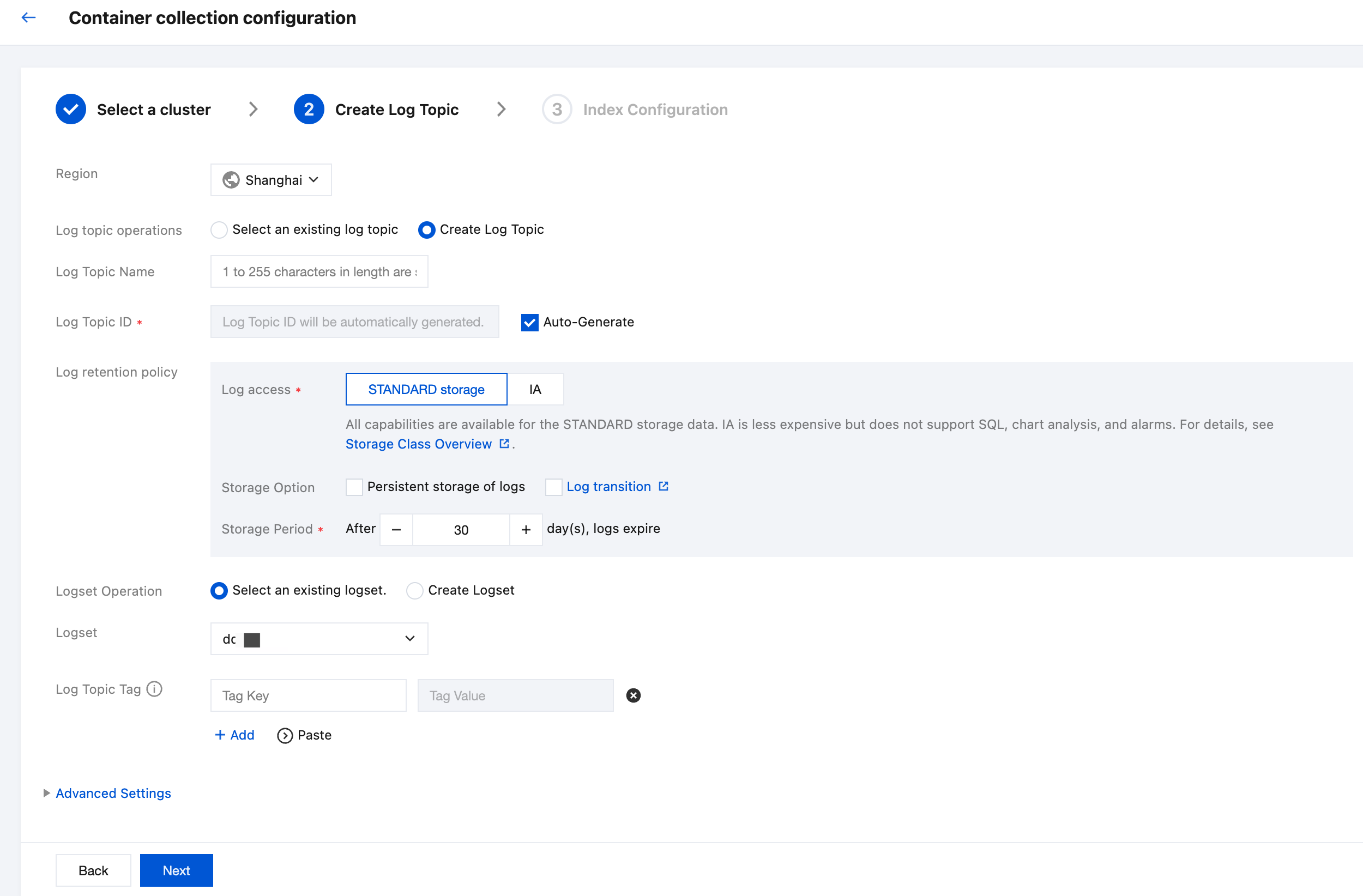The height and width of the screenshot is (896, 1363).
Task: Click the Next button
Action: [x=177, y=870]
